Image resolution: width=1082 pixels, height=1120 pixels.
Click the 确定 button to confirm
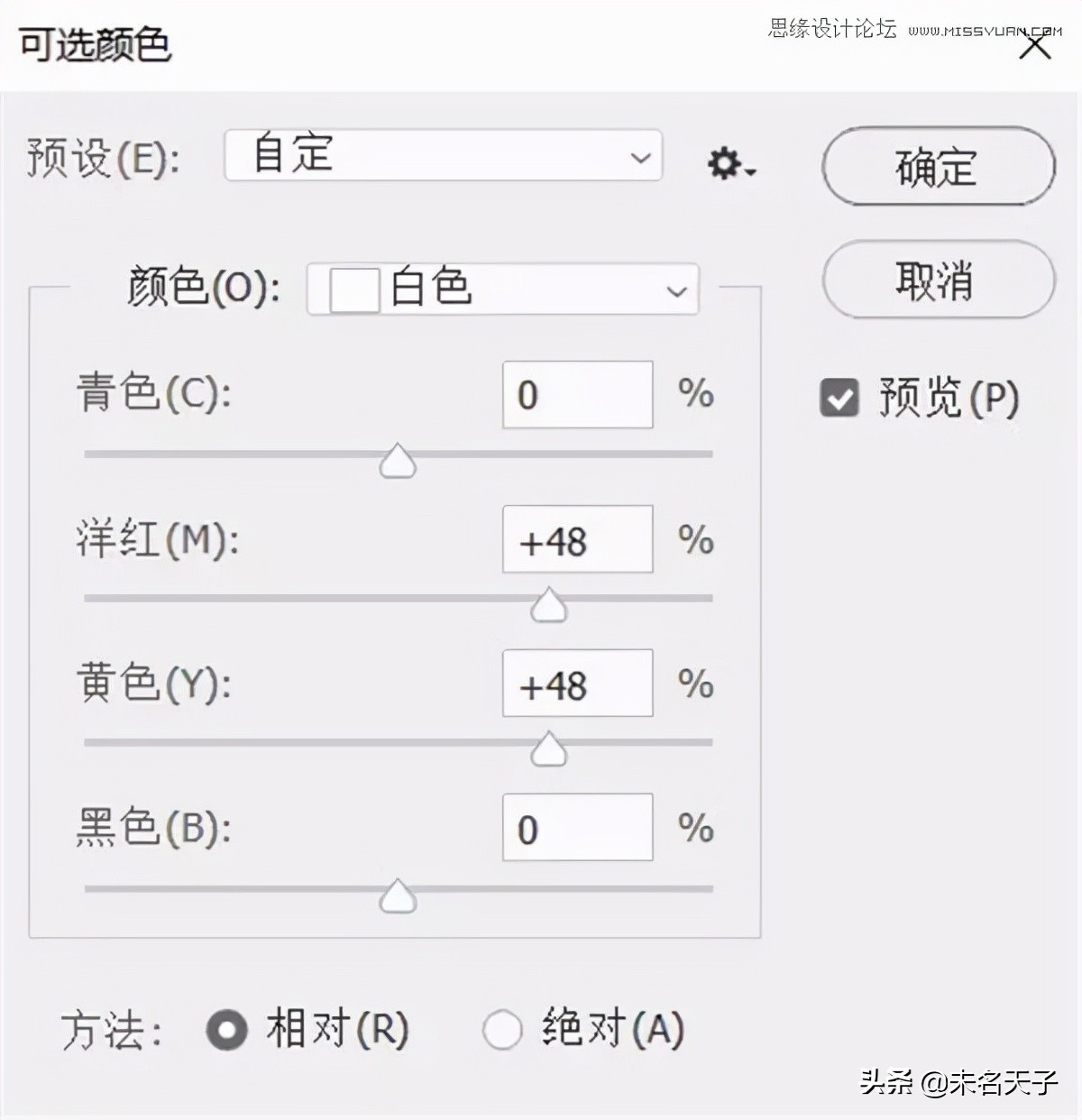point(936,168)
